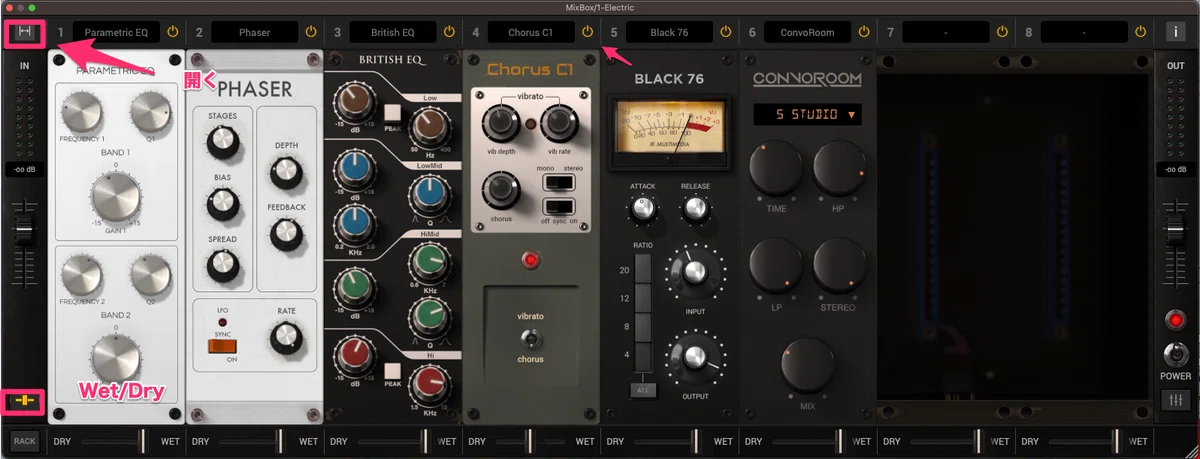Screen dimensions: 1200x459
Task: Click the Black 76 RELEASE knob
Action: [x=697, y=207]
